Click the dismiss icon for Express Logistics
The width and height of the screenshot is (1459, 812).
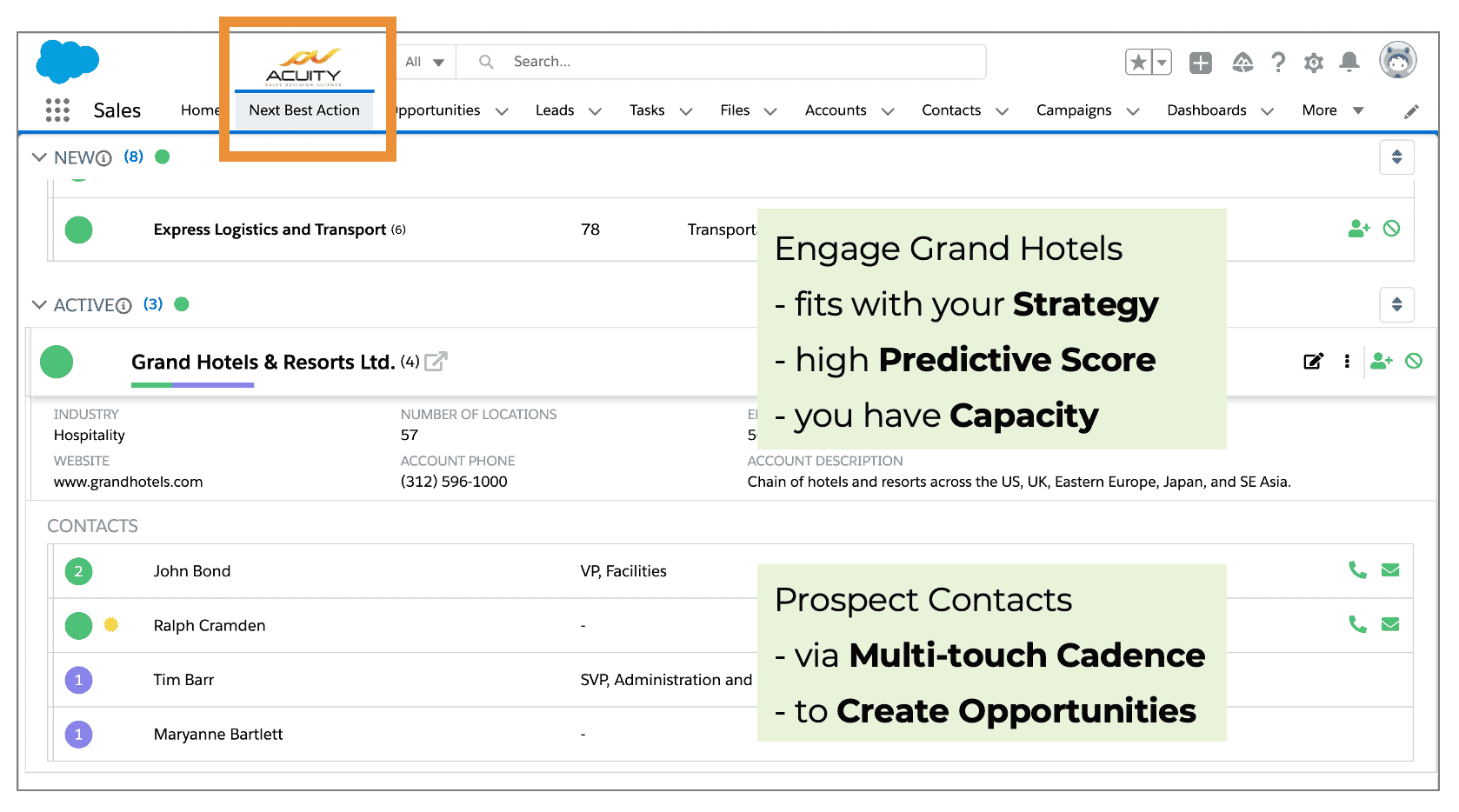(x=1391, y=229)
